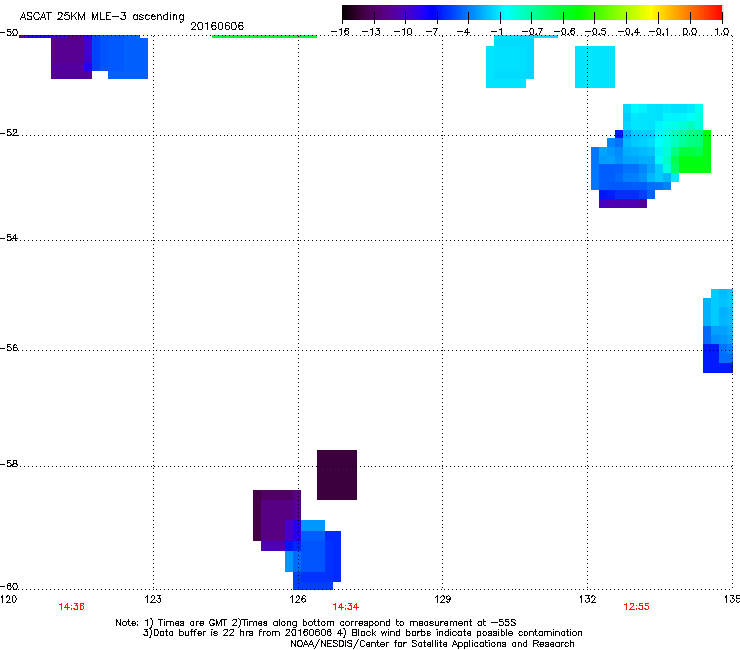Click the latitude axis label -50

click(x=9, y=33)
